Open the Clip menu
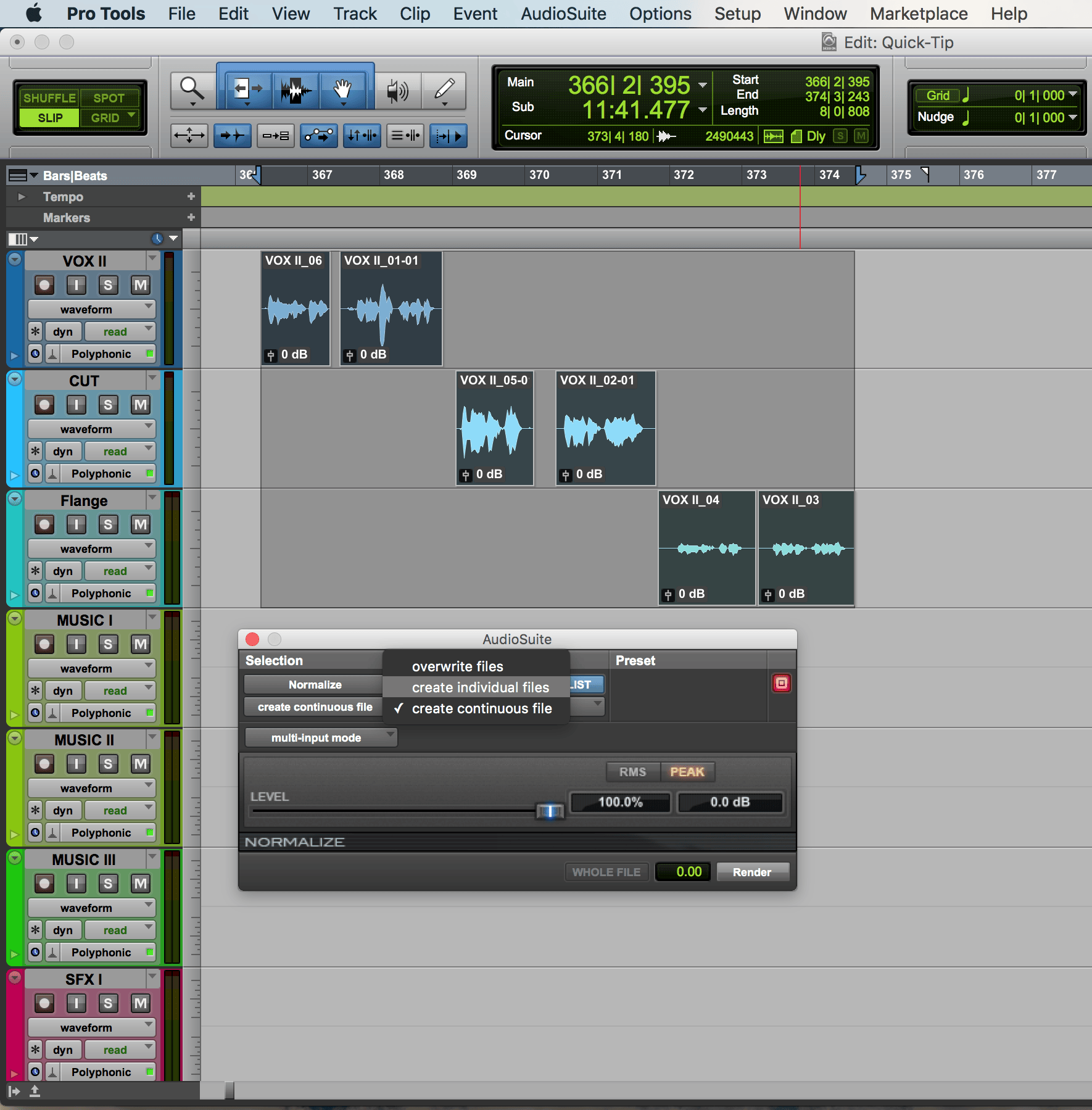The width and height of the screenshot is (1092, 1110). pyautogui.click(x=415, y=14)
